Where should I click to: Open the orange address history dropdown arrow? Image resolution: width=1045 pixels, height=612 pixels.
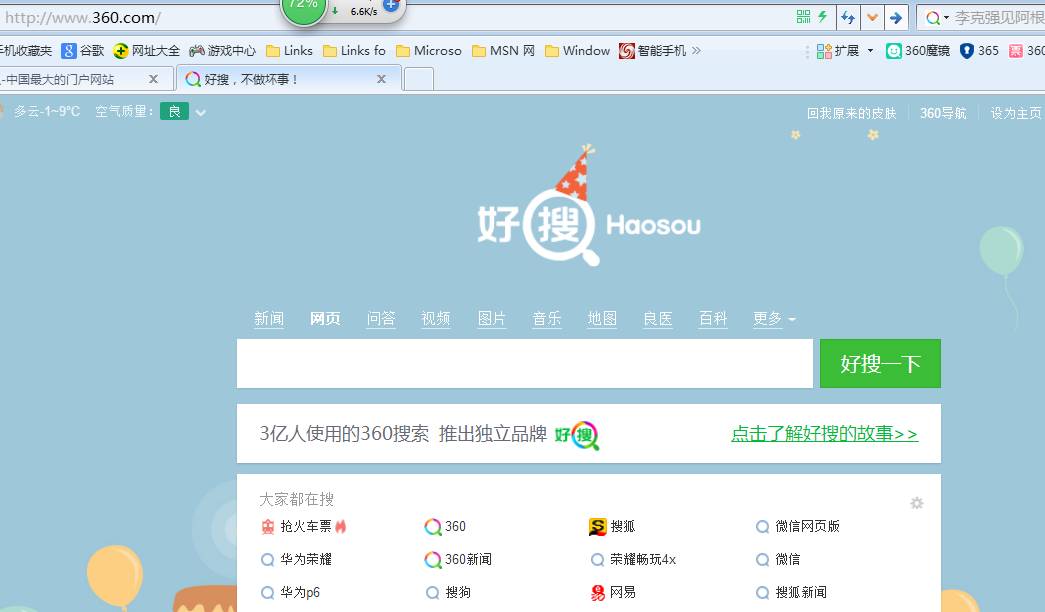(872, 17)
